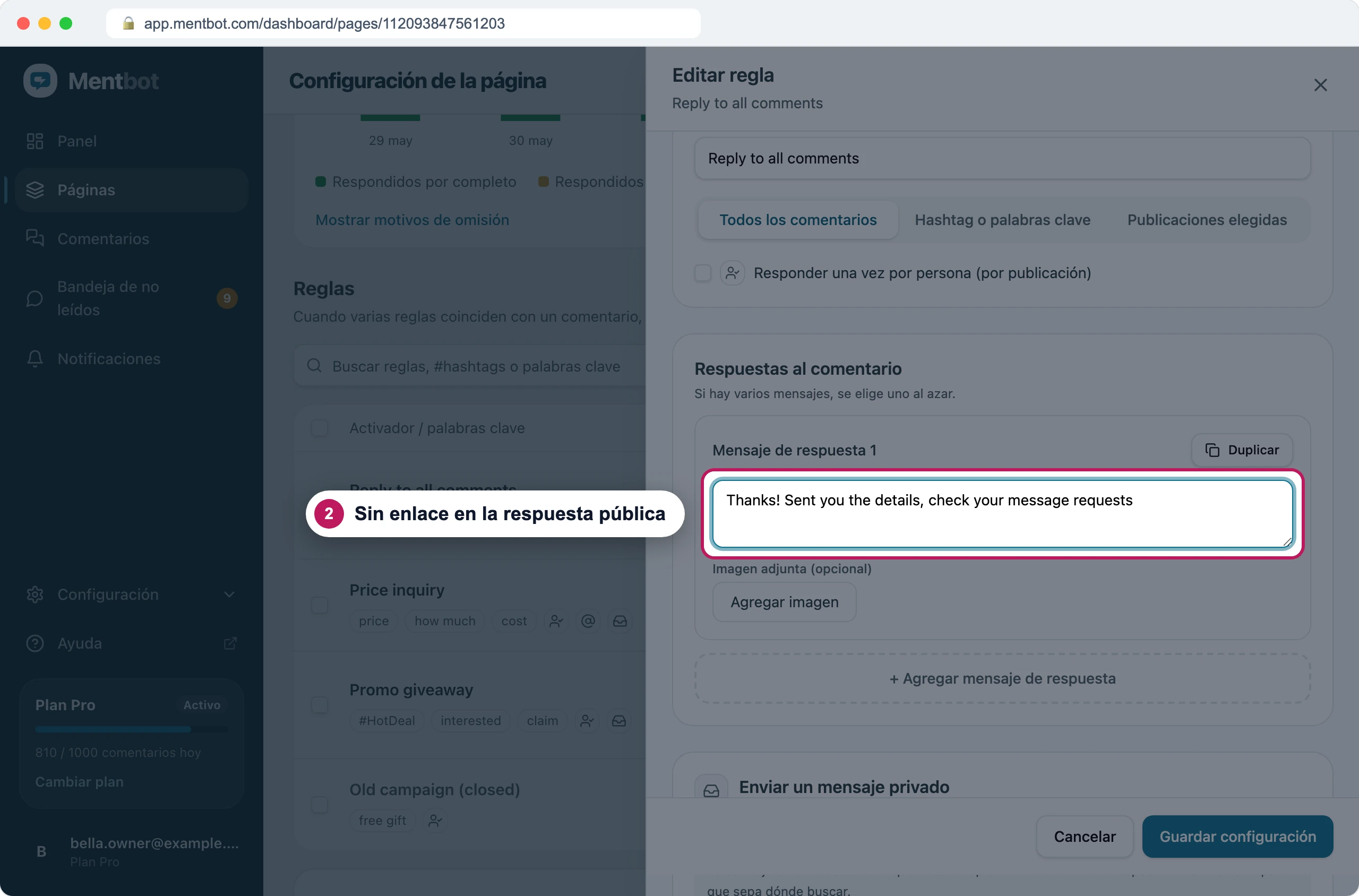The width and height of the screenshot is (1359, 896).
Task: Open Comentarios chat icon in sidebar
Action: [x=35, y=238]
